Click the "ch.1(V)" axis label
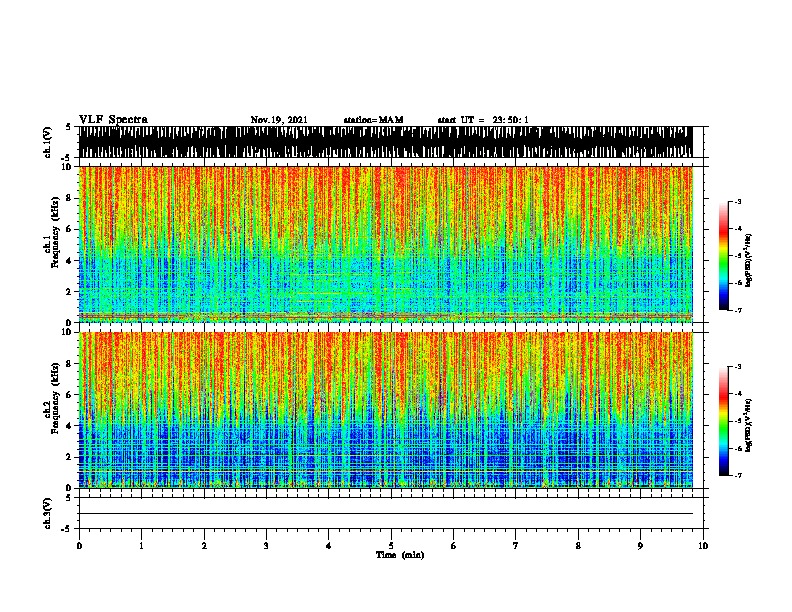The height and width of the screenshot is (612, 792). click(x=48, y=143)
